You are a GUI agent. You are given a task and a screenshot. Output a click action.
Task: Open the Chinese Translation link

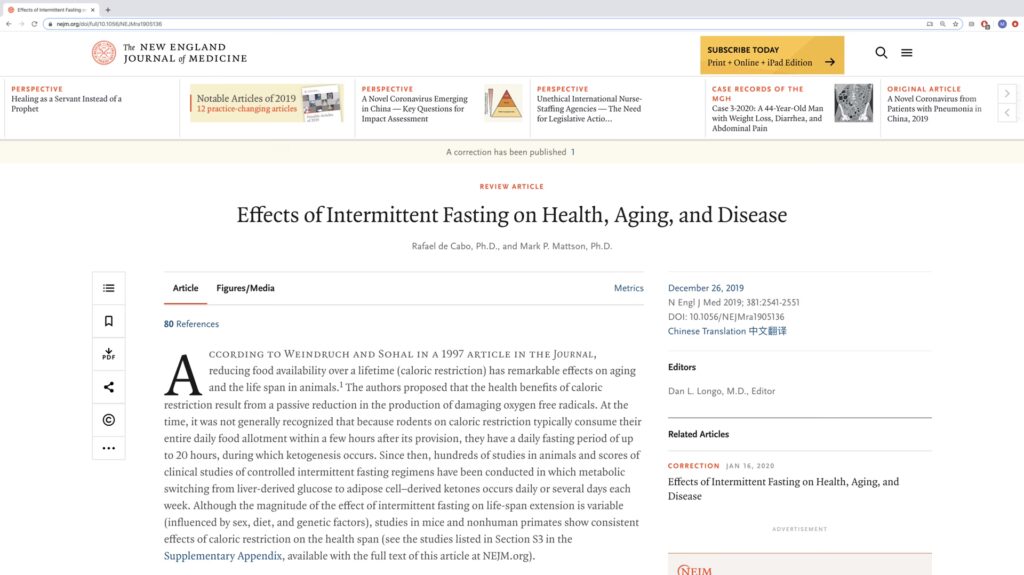(x=726, y=331)
